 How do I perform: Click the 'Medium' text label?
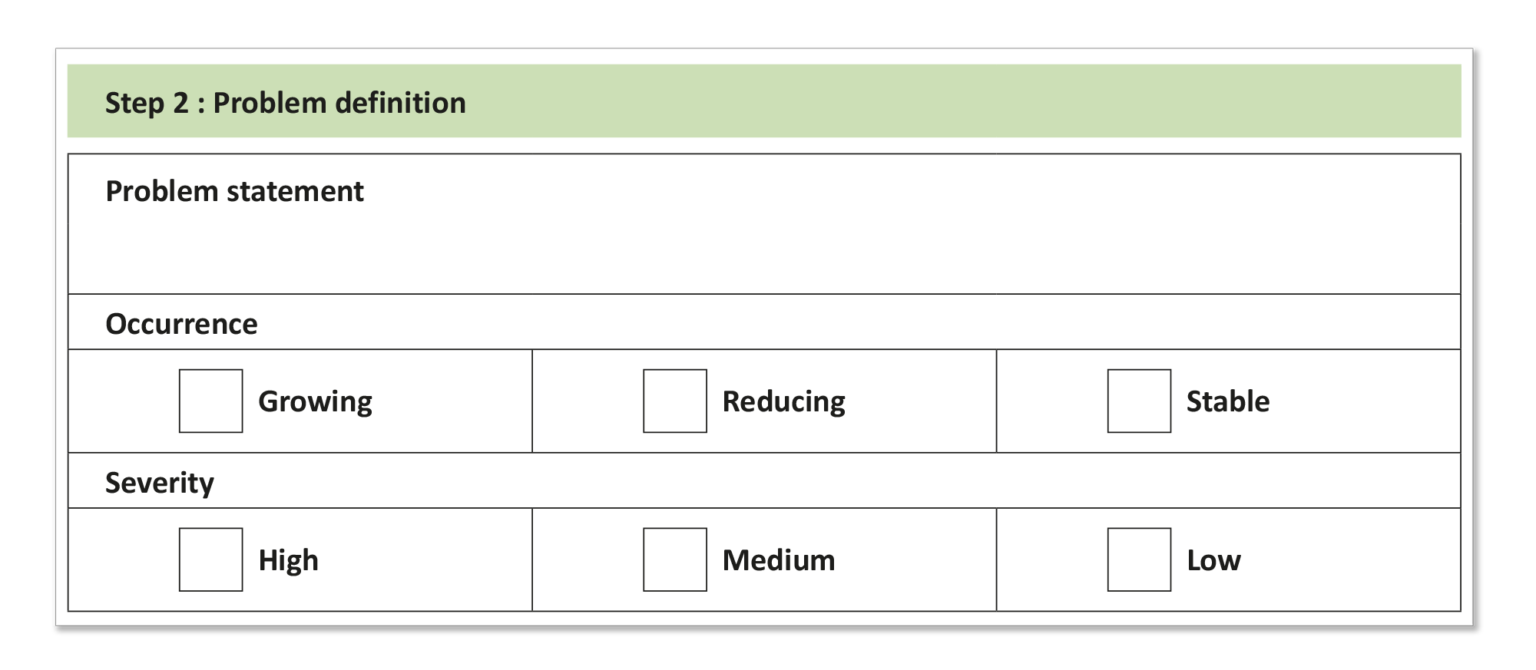click(779, 560)
